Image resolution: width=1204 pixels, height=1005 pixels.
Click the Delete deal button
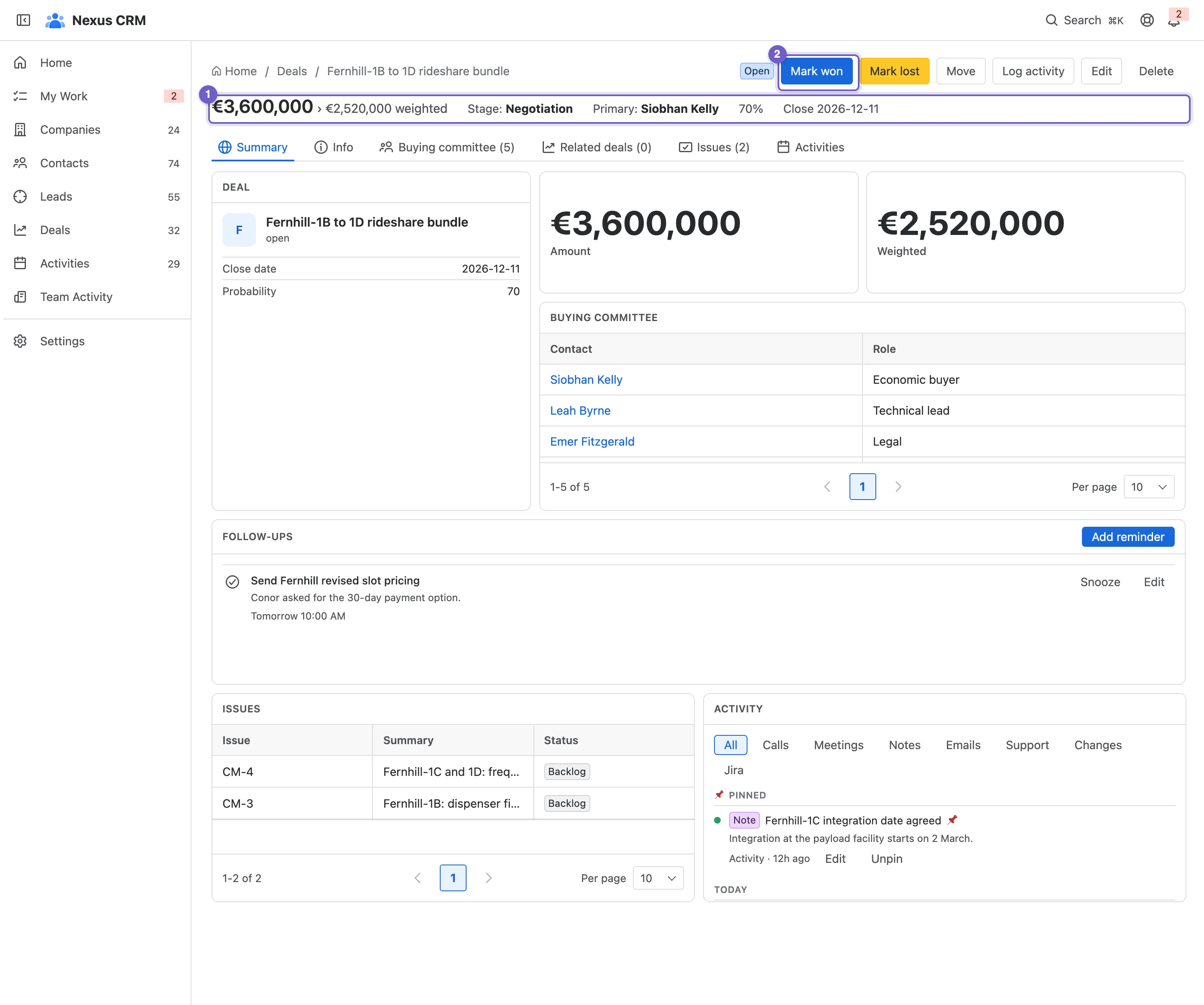[x=1156, y=71]
